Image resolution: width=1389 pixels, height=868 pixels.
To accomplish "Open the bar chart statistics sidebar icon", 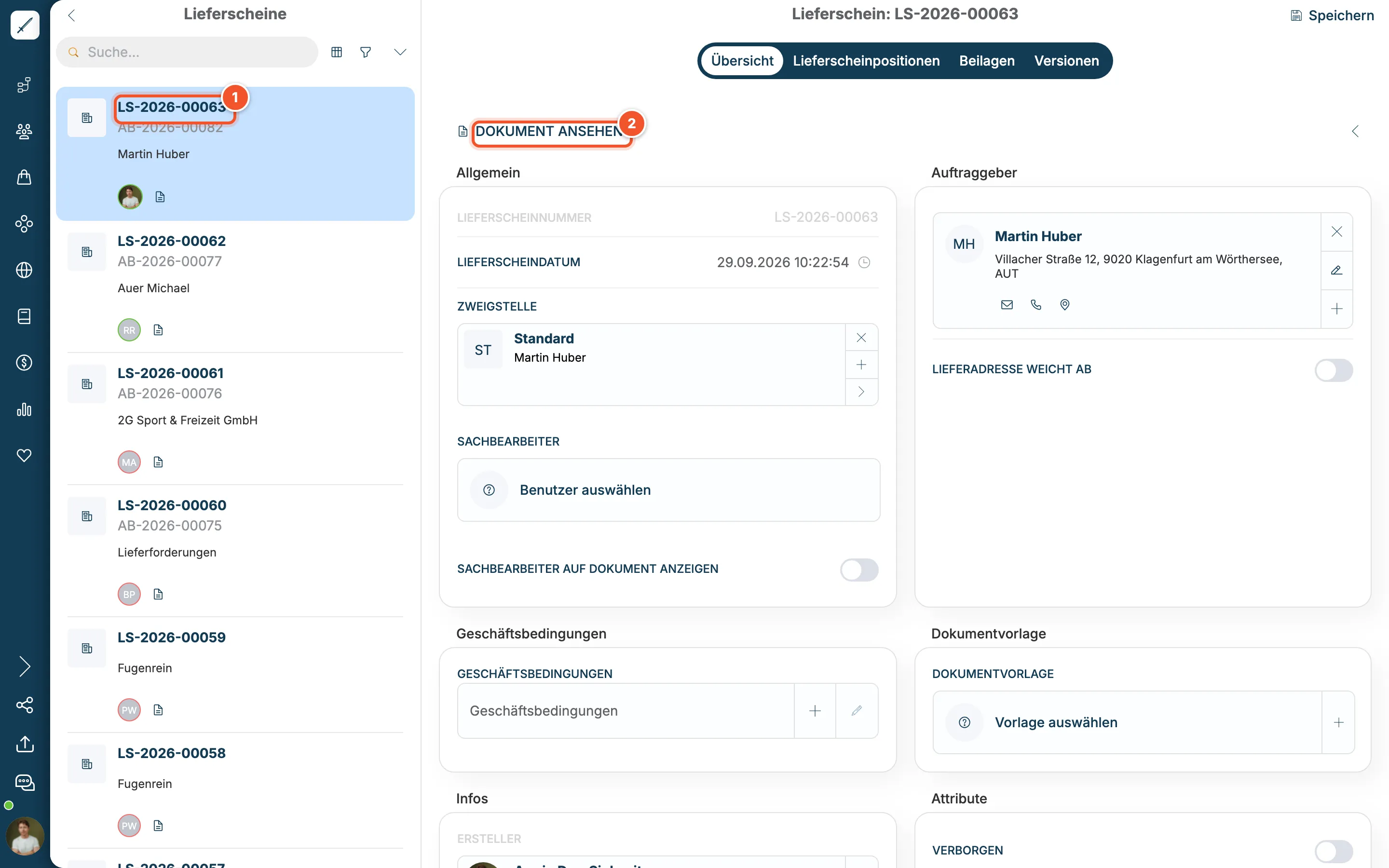I will (x=24, y=409).
